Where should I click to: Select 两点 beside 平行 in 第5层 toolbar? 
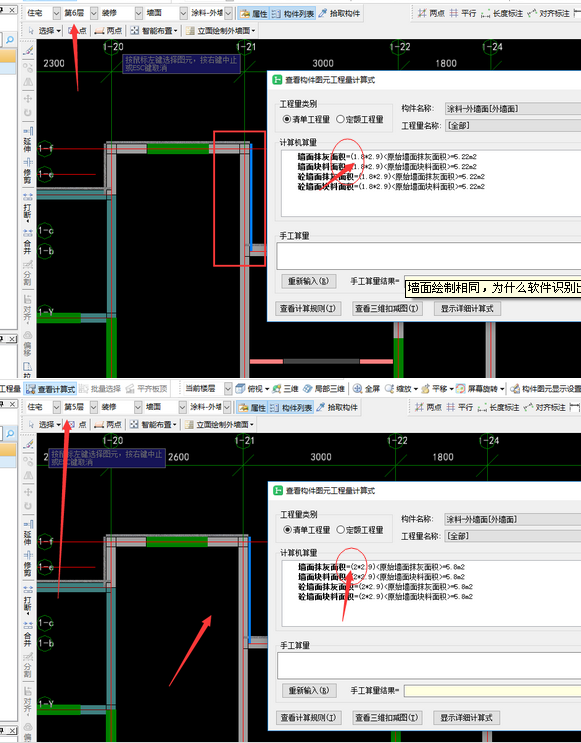(428, 408)
